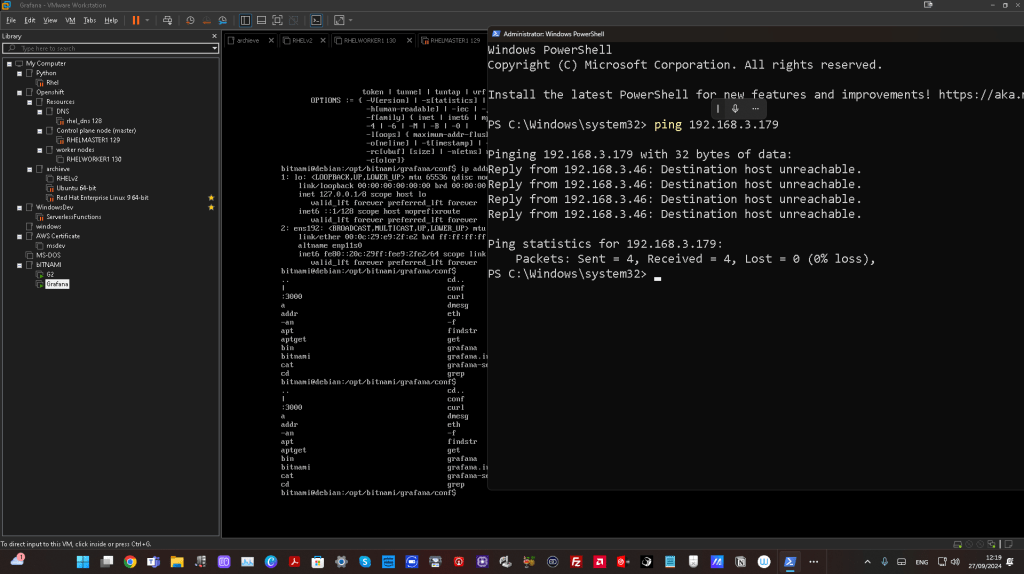Show hidden system tray icons
This screenshot has height=574, width=1024.
coord(867,562)
